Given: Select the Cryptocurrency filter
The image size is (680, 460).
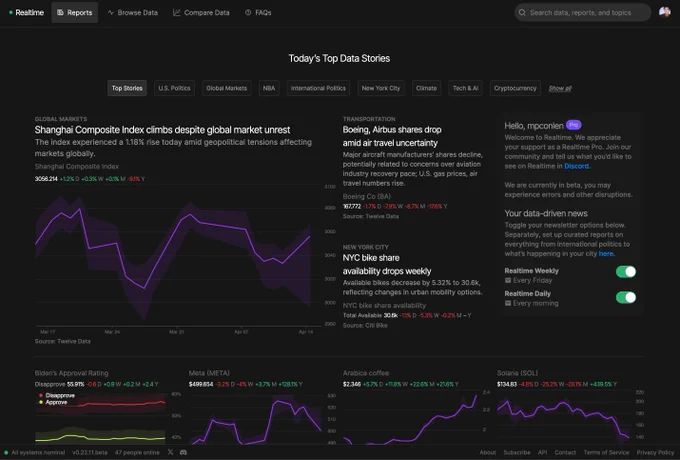Looking at the screenshot, I should coord(515,88).
